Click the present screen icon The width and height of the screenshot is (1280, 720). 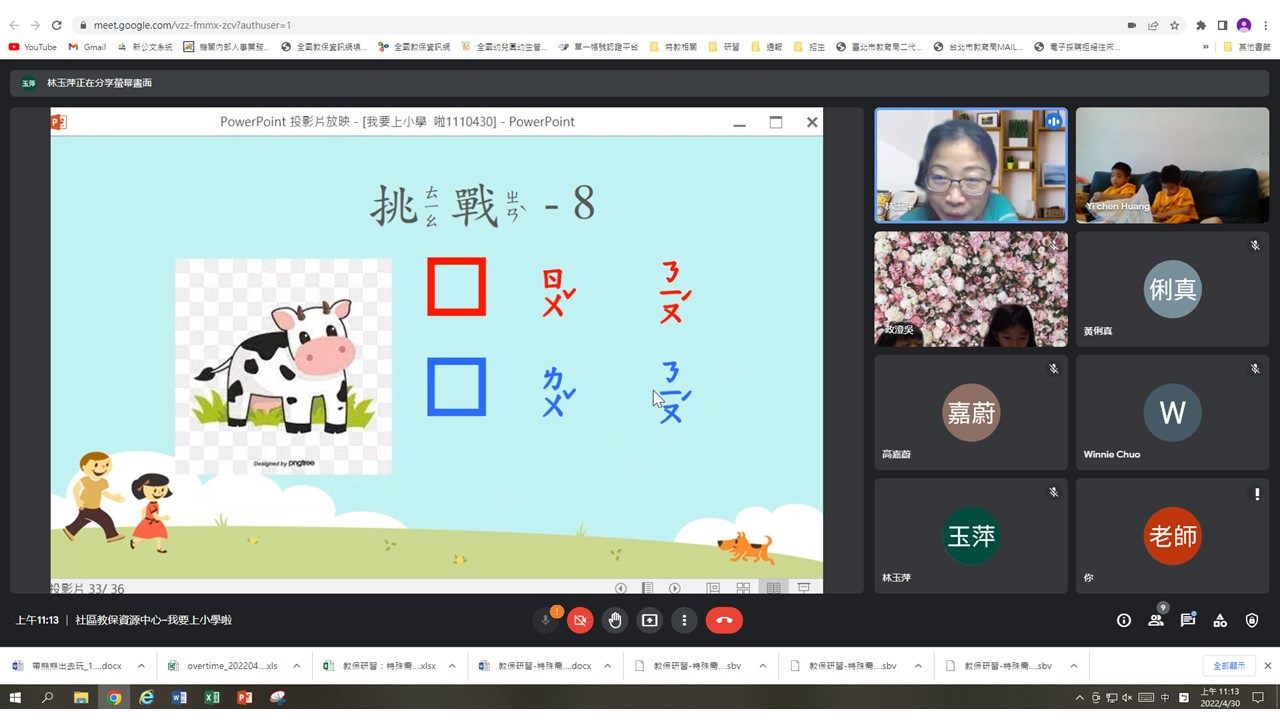(649, 620)
